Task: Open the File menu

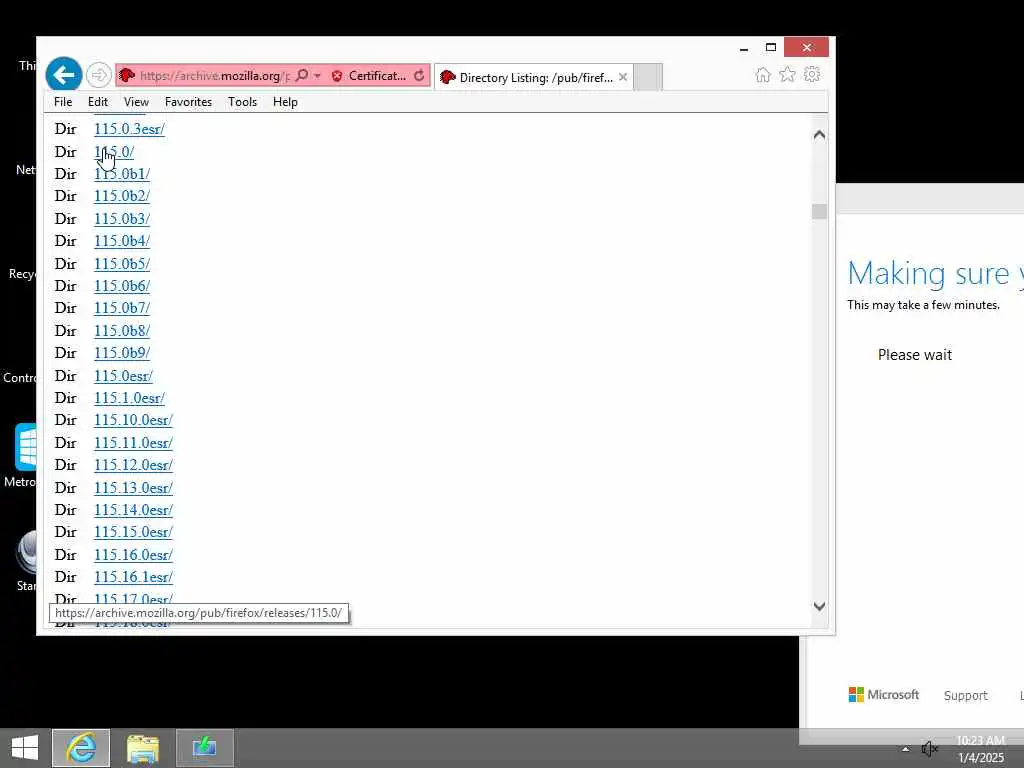Action: [x=63, y=102]
